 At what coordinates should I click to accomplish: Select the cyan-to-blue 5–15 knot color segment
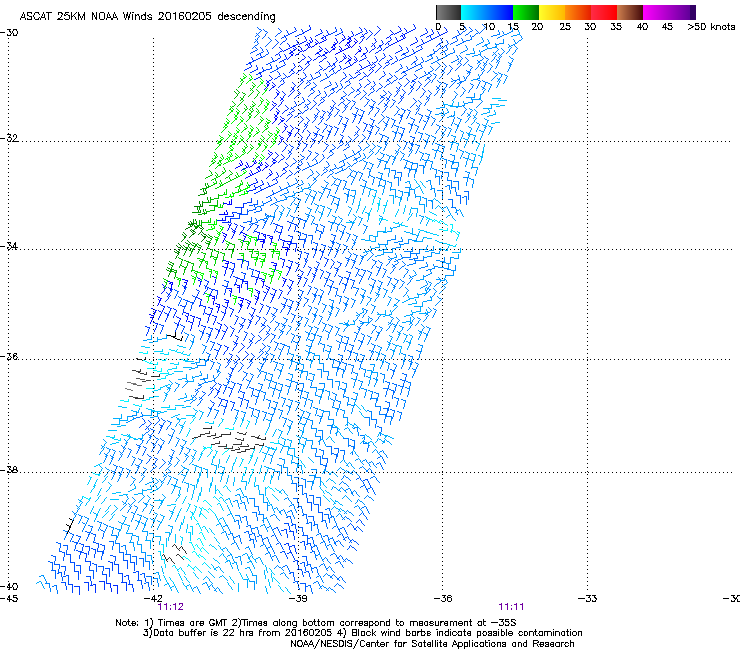[x=487, y=12]
